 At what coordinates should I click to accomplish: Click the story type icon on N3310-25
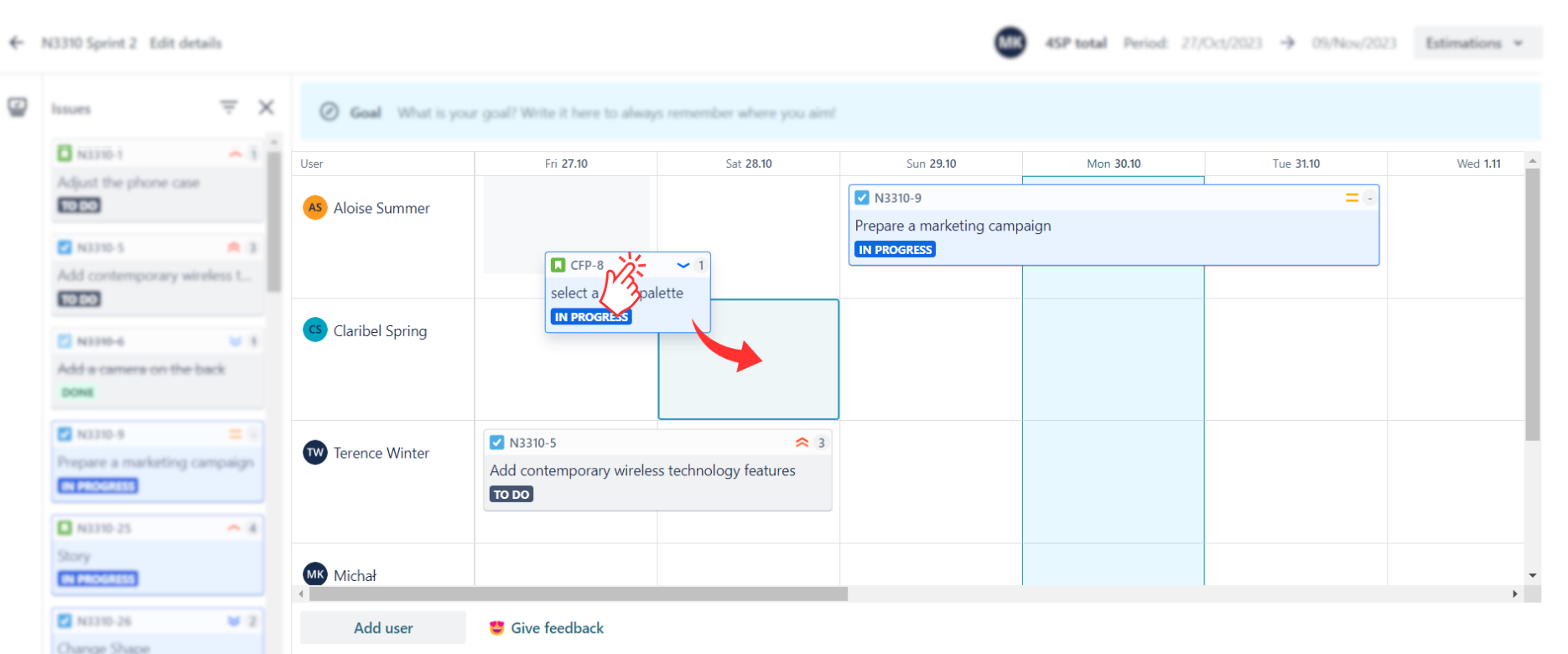point(65,528)
